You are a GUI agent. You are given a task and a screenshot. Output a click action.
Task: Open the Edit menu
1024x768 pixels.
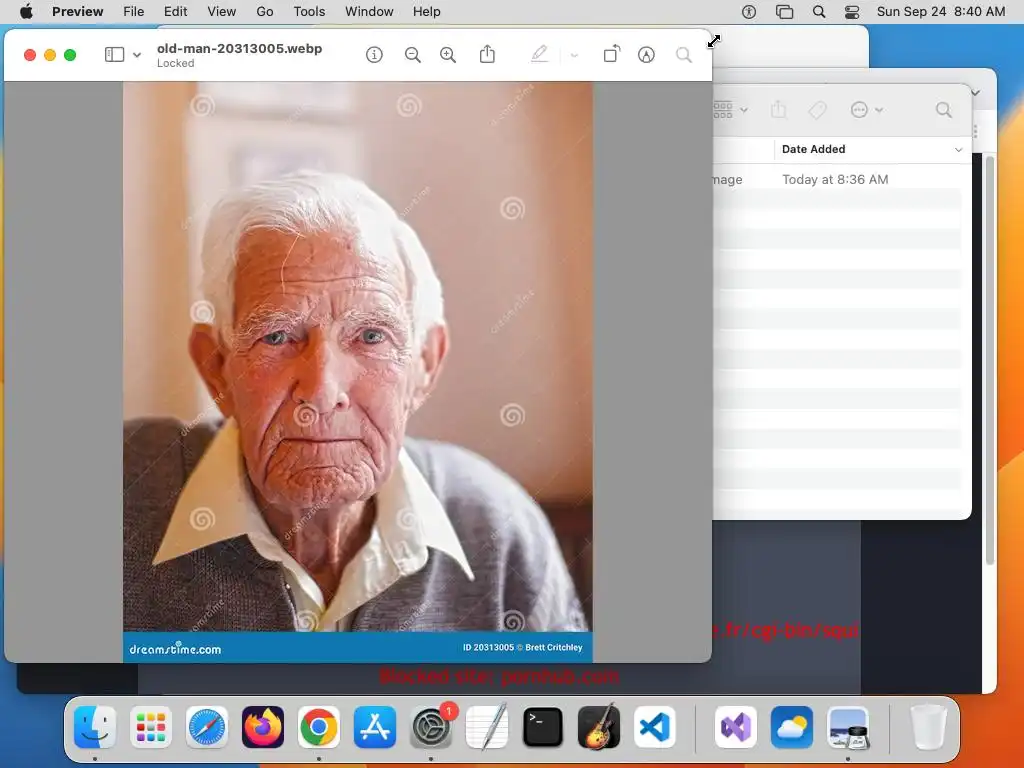point(176,11)
